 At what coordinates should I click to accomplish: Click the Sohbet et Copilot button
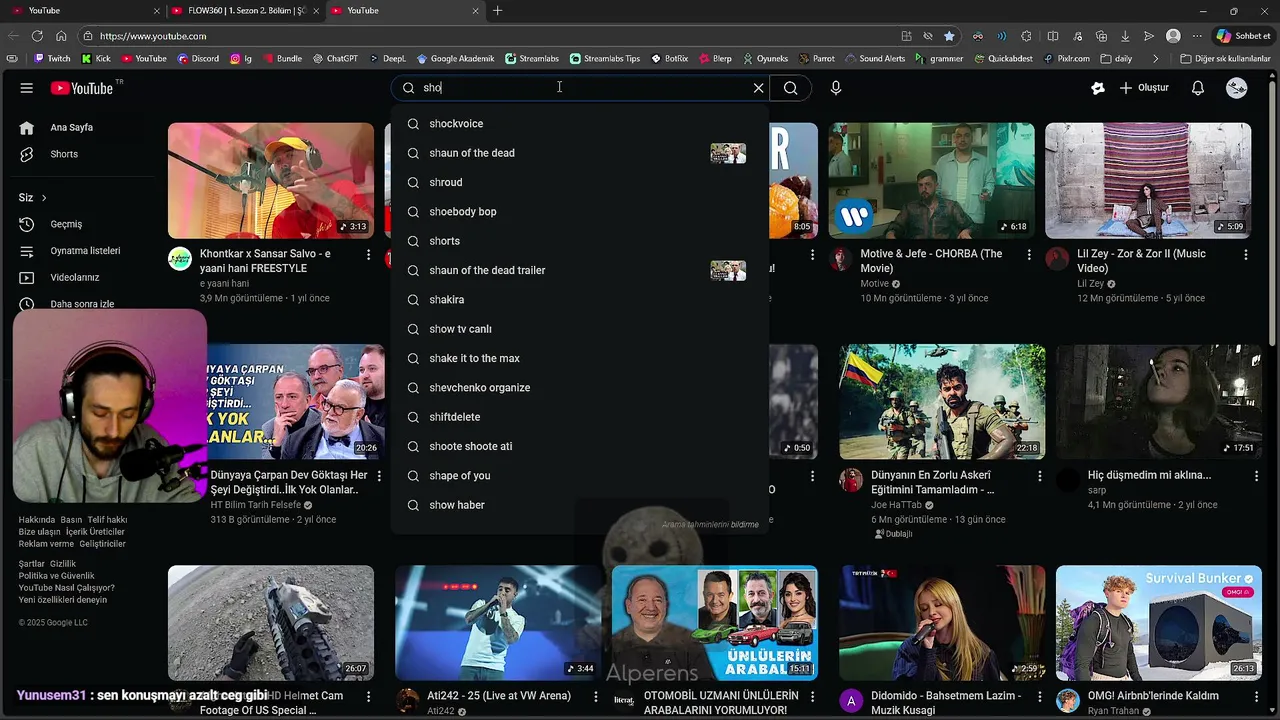pos(1243,36)
